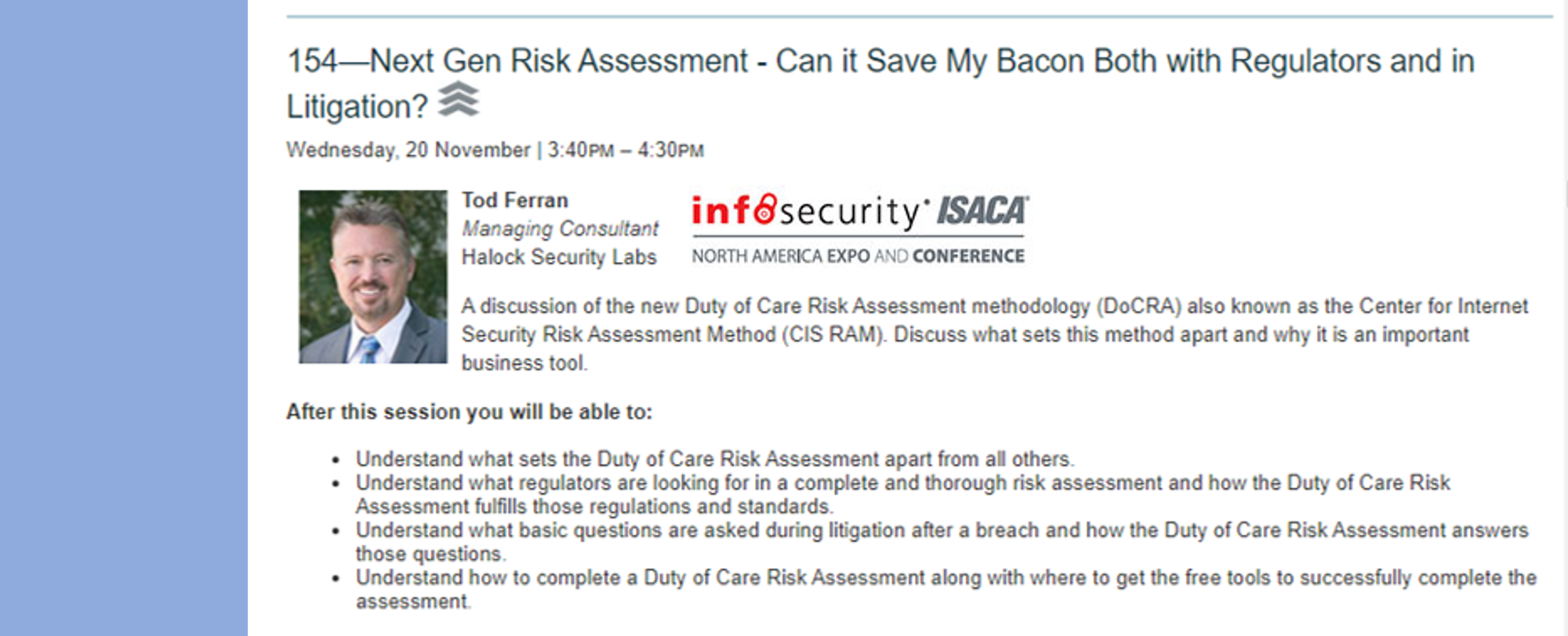
Task: Click 'NORTH AMERICA EXPO AND CONFERENCE' text
Action: [x=858, y=256]
